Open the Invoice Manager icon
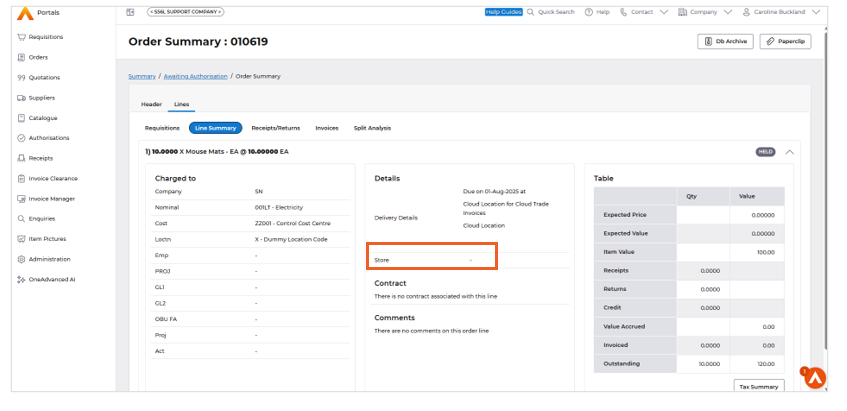847x411 pixels. coord(22,199)
